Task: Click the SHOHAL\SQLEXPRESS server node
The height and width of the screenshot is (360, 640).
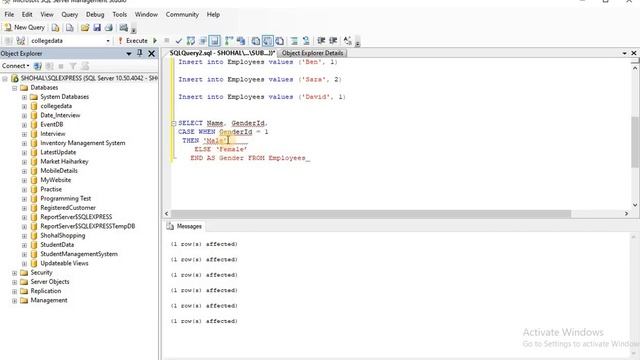Action: [89, 78]
